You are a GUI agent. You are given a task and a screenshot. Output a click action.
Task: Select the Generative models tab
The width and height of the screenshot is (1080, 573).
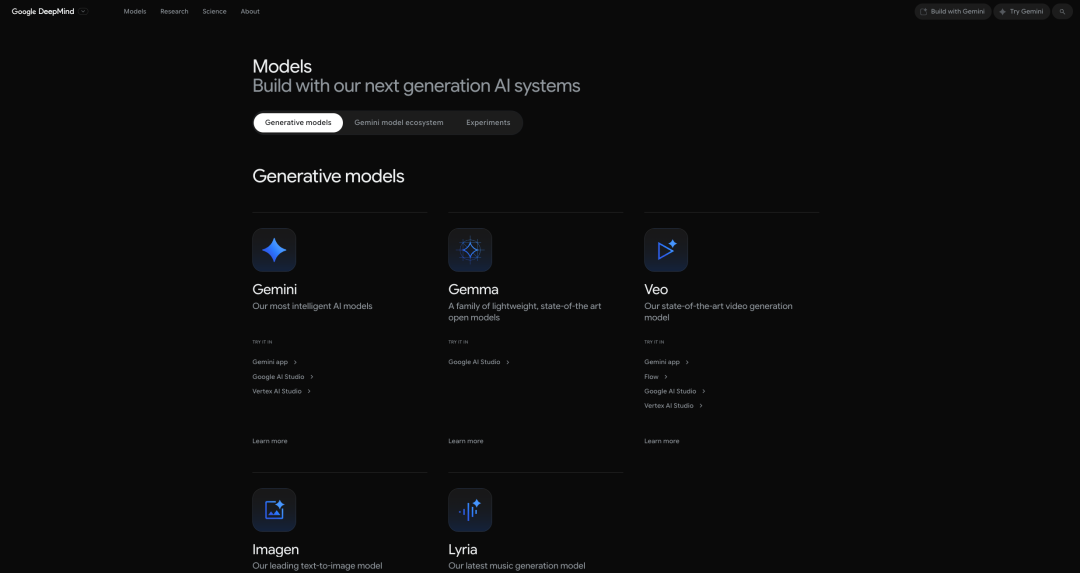coord(298,123)
